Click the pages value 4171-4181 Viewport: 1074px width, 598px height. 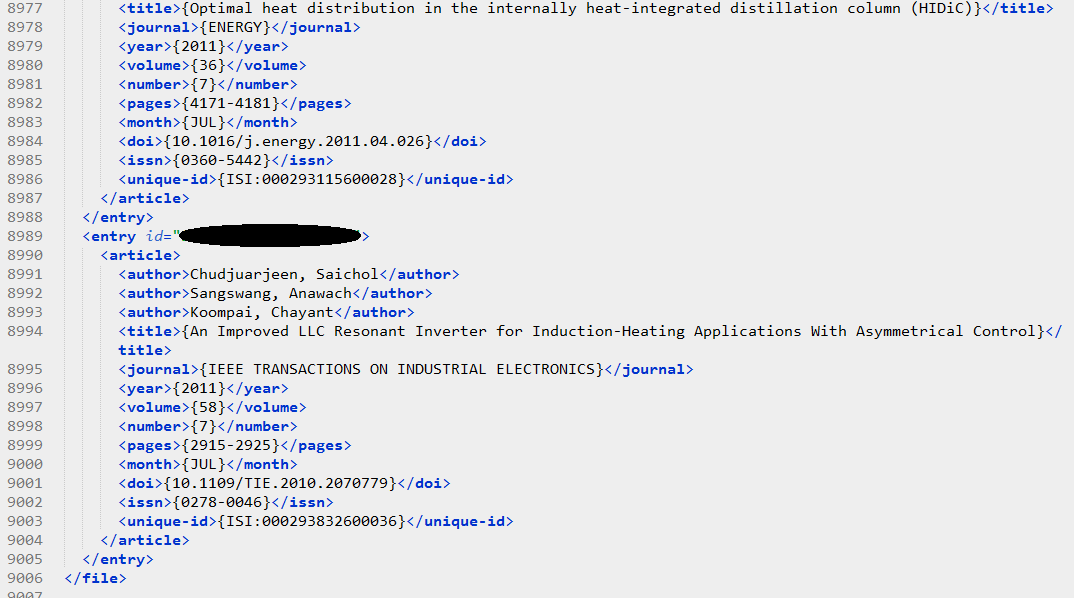pos(230,103)
